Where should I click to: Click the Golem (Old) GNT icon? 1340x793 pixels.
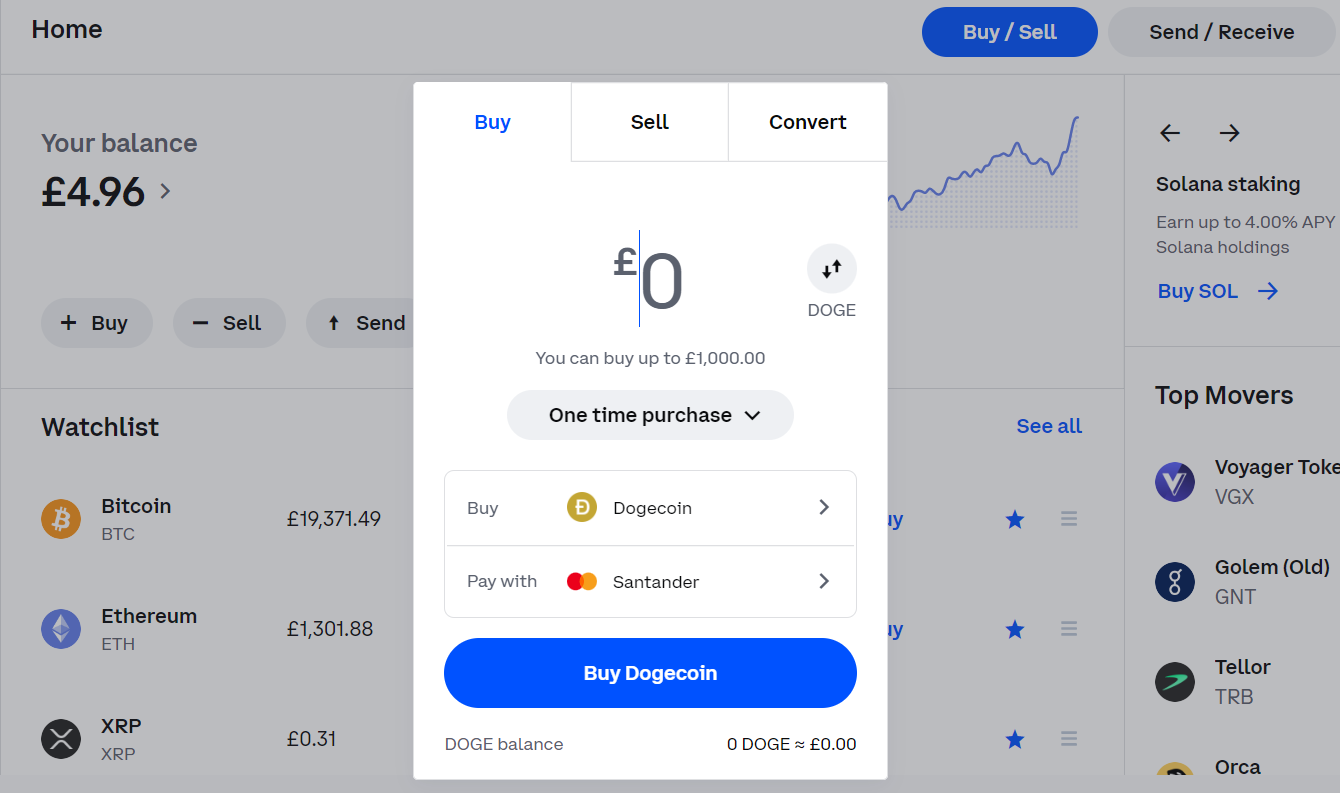1175,581
